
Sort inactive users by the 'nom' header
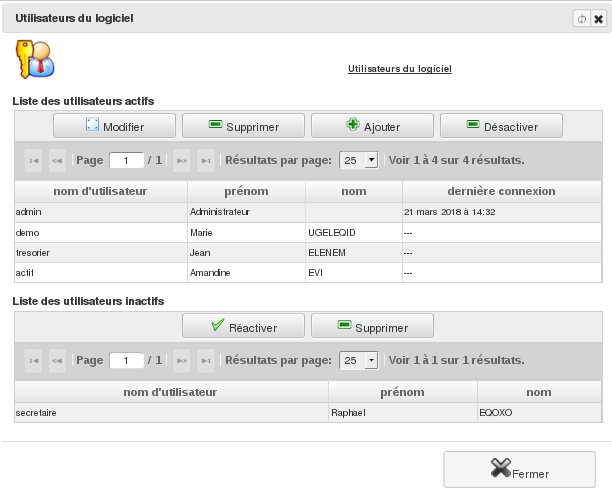click(539, 392)
